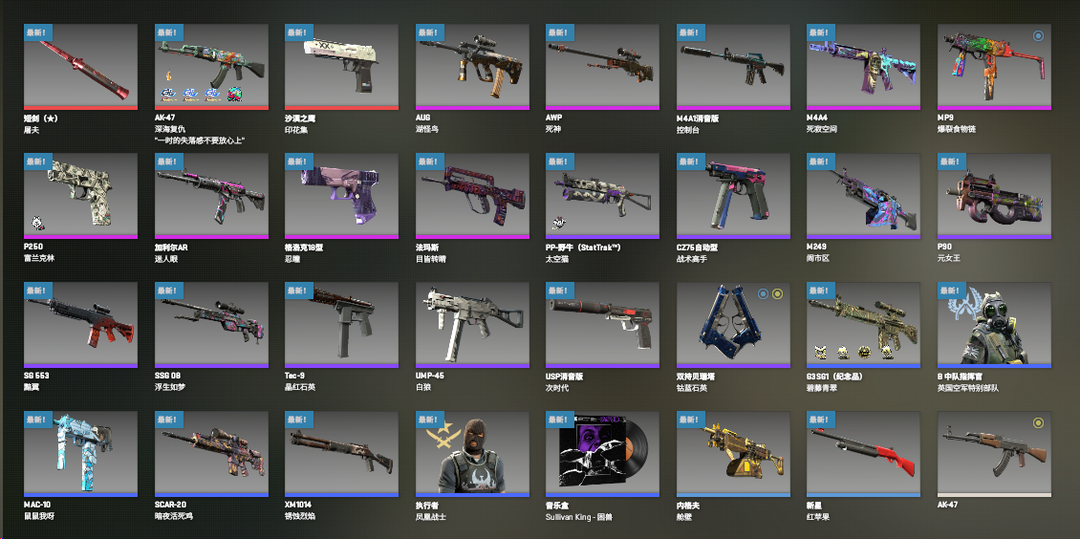This screenshot has height=539, width=1080.
Task: Select the gold 内格夫 船堡 machine gun
Action: tap(733, 454)
